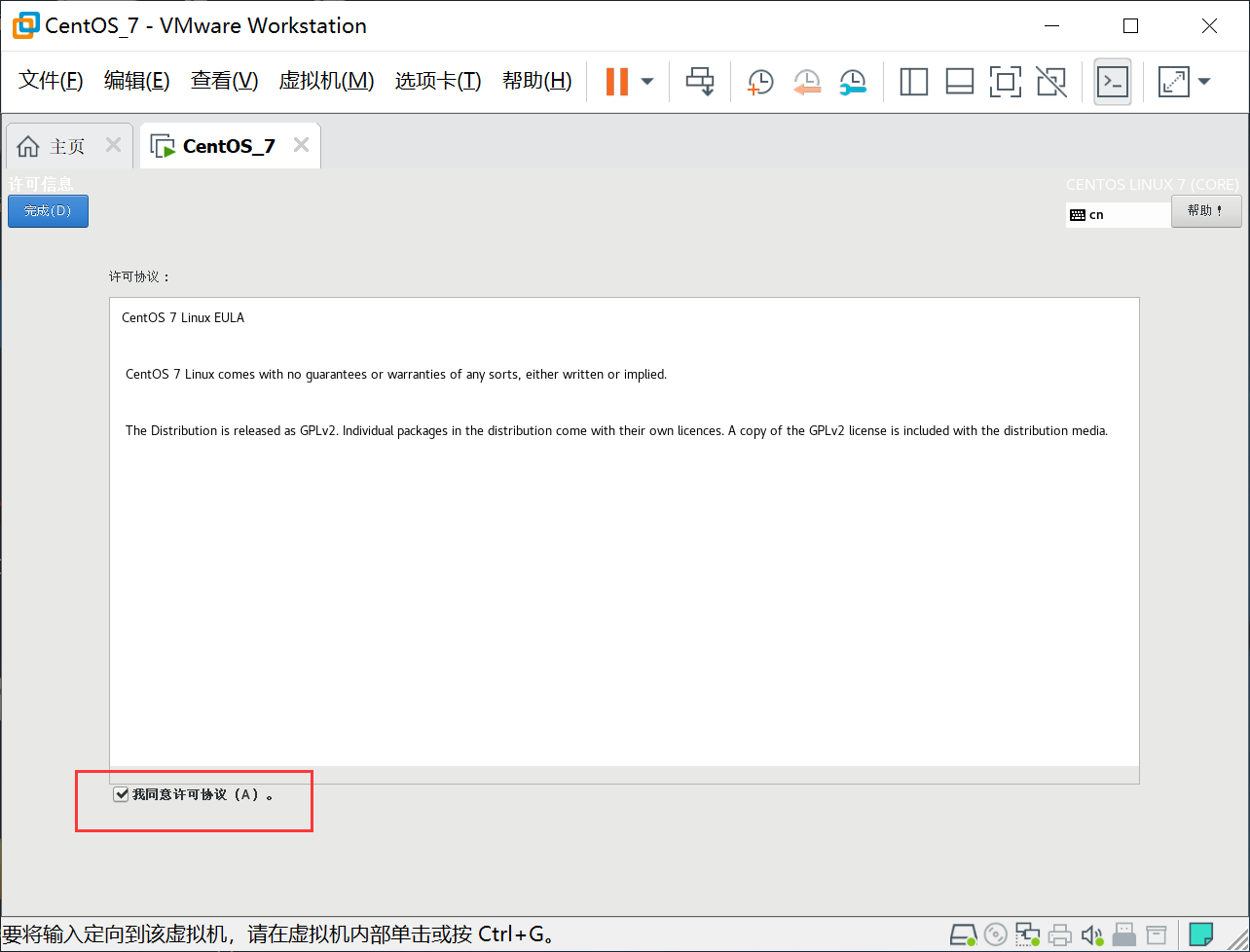This screenshot has width=1250, height=952.
Task: Click the teal message log note icon
Action: tap(1201, 934)
